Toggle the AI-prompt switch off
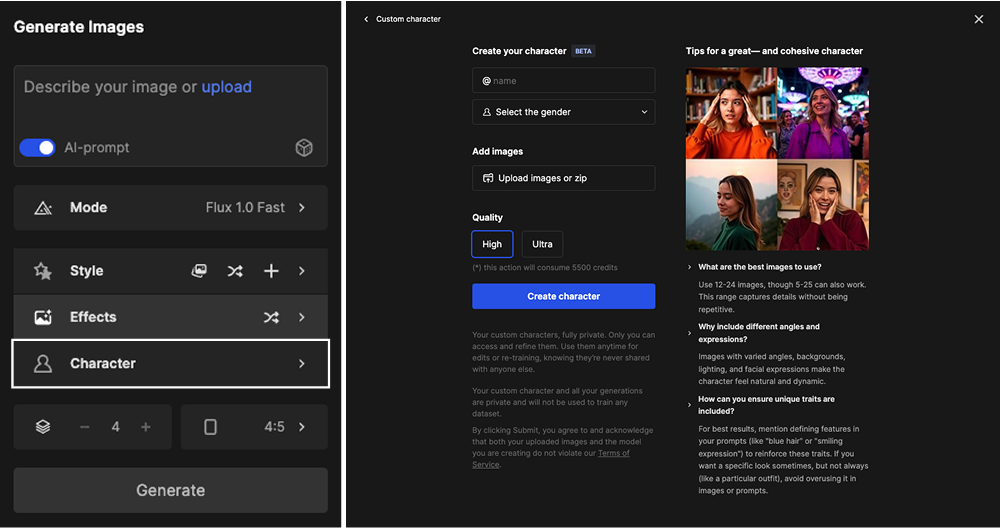 pos(38,148)
